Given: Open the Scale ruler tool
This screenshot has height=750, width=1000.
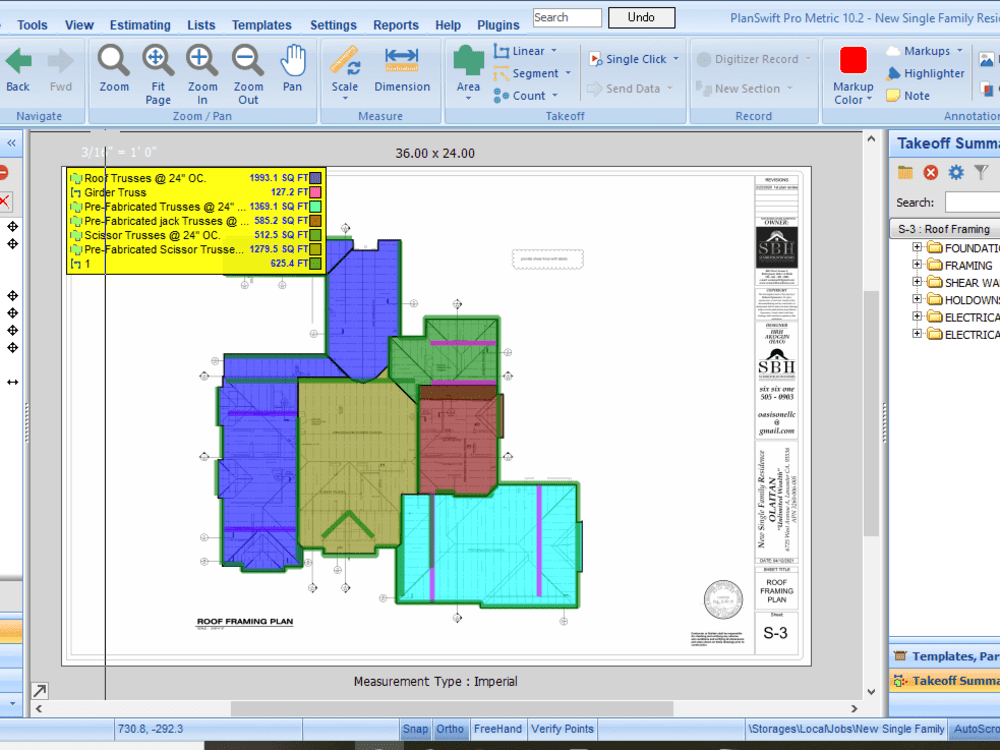Looking at the screenshot, I should coord(345,61).
